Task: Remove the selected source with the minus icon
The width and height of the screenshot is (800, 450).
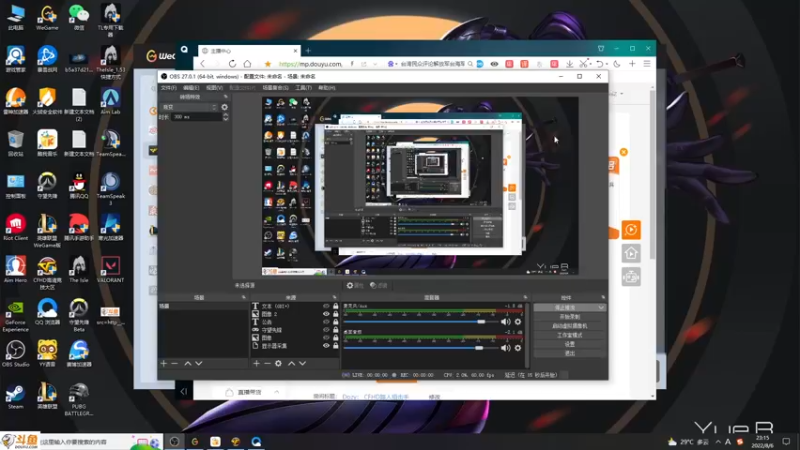Action: (x=267, y=363)
